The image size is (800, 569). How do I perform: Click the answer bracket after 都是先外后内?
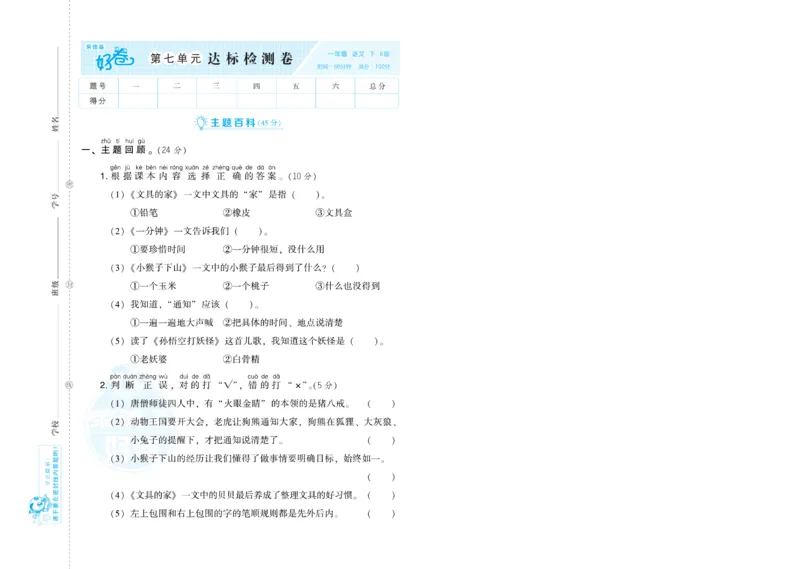(381, 514)
